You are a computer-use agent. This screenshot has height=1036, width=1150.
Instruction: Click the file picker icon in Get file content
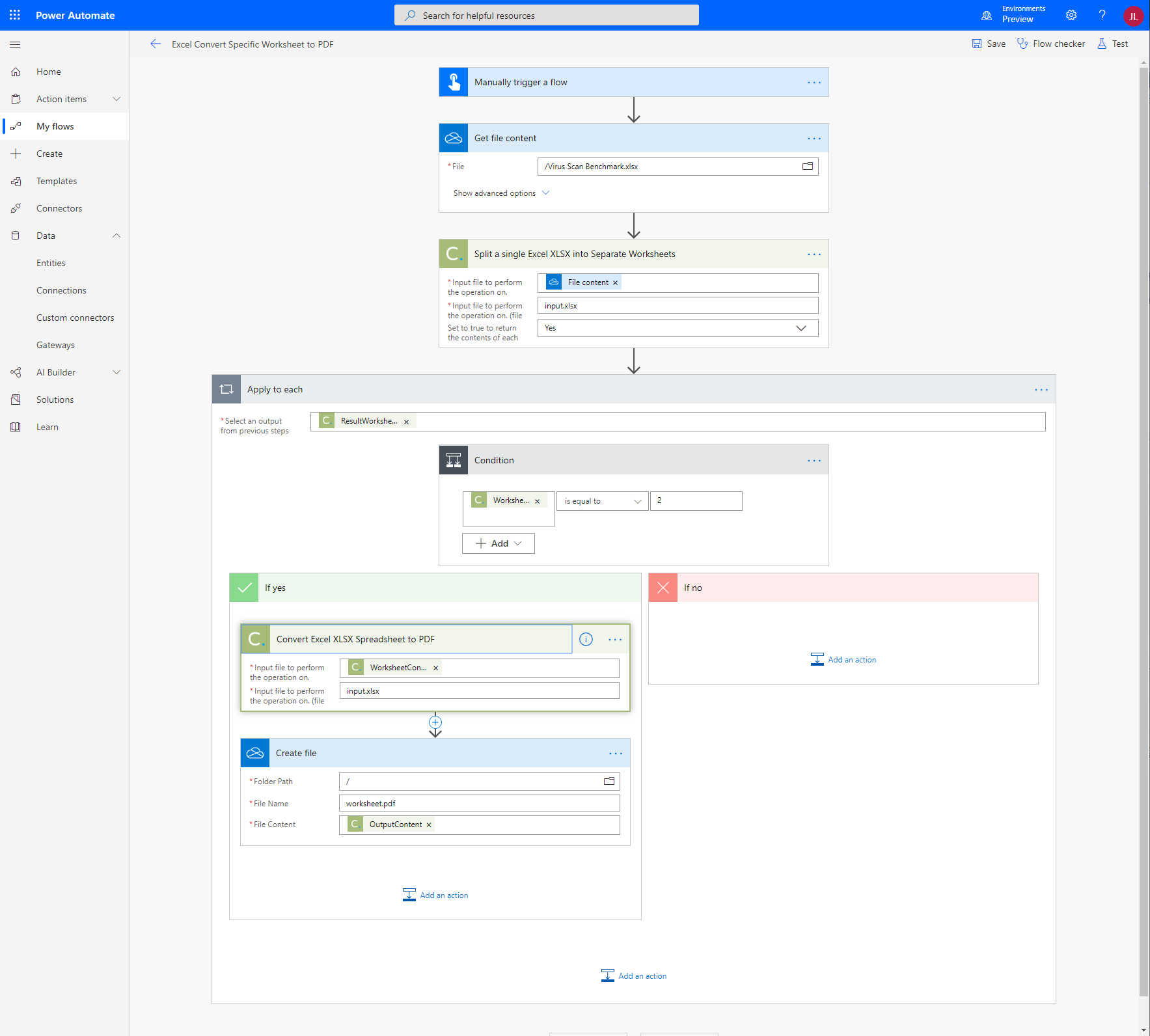(807, 166)
